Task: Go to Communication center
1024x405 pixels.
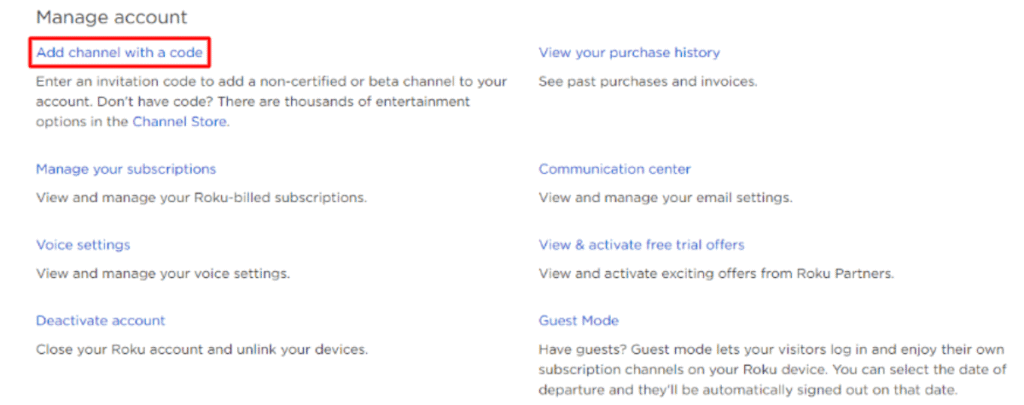Action: [615, 169]
